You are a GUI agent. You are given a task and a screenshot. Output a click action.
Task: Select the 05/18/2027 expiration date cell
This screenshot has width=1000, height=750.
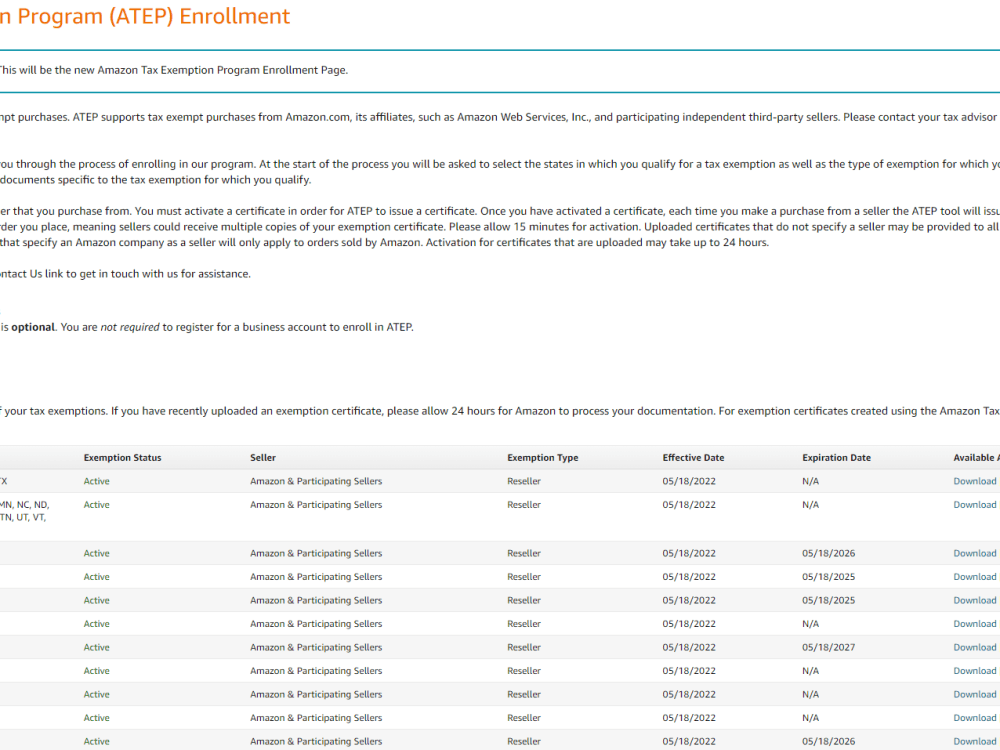coord(828,647)
